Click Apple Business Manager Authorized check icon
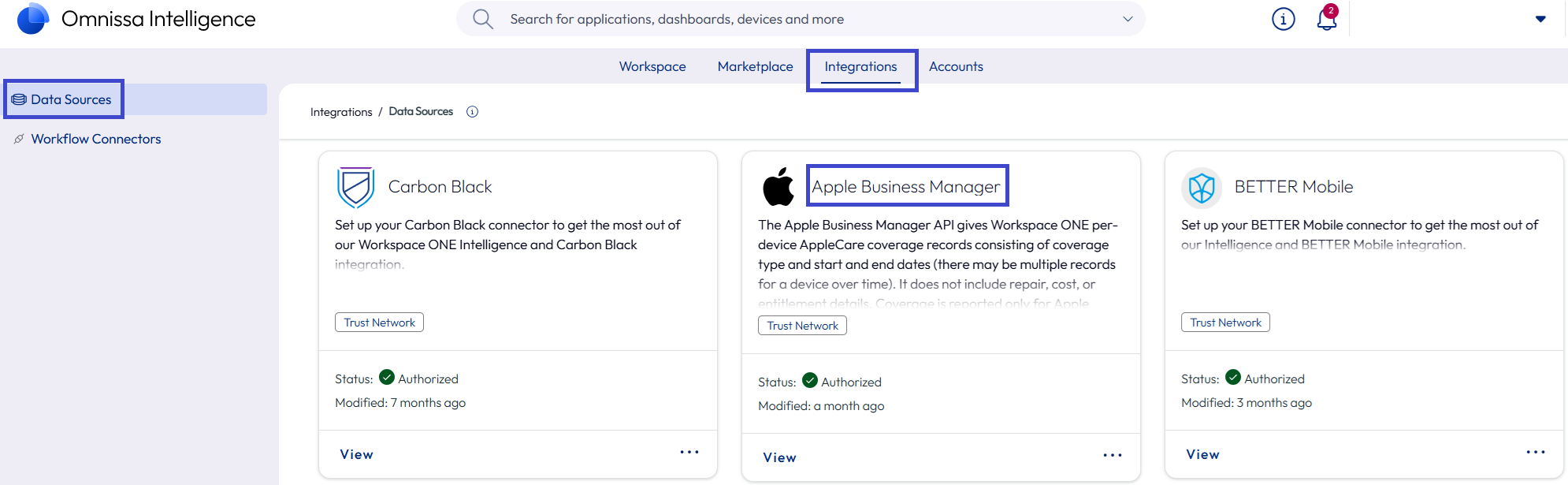This screenshot has height=485, width=1568. (810, 380)
